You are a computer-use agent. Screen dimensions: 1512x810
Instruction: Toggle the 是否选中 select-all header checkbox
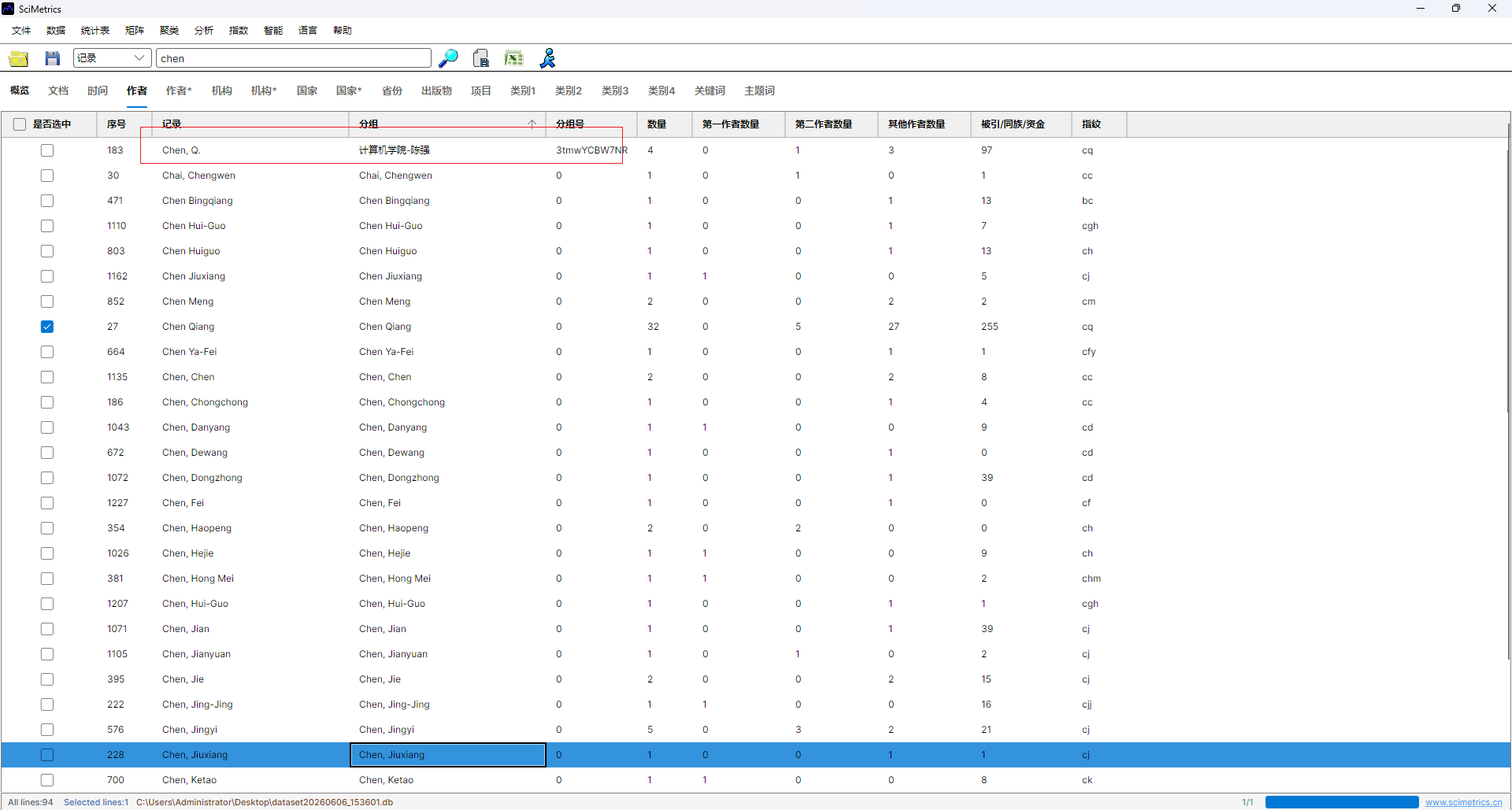[20, 124]
